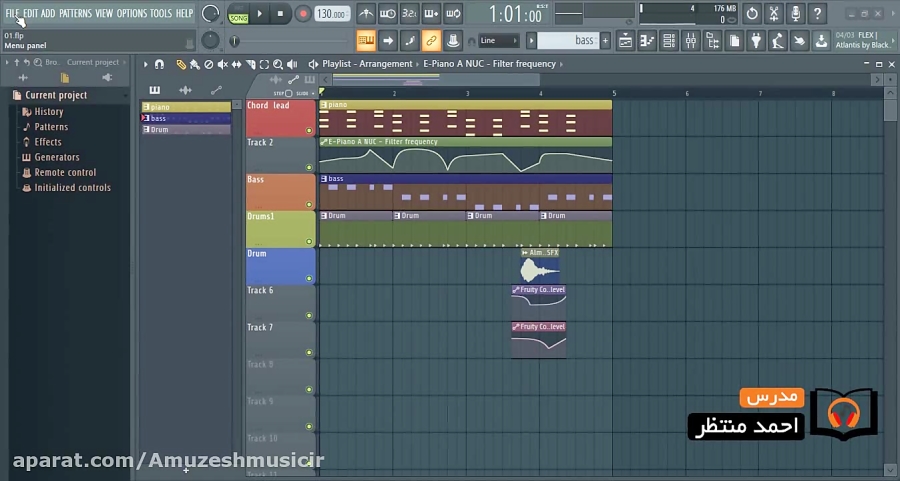Select the Playback speaker tool in playlist
The image size is (900, 481).
click(292, 65)
